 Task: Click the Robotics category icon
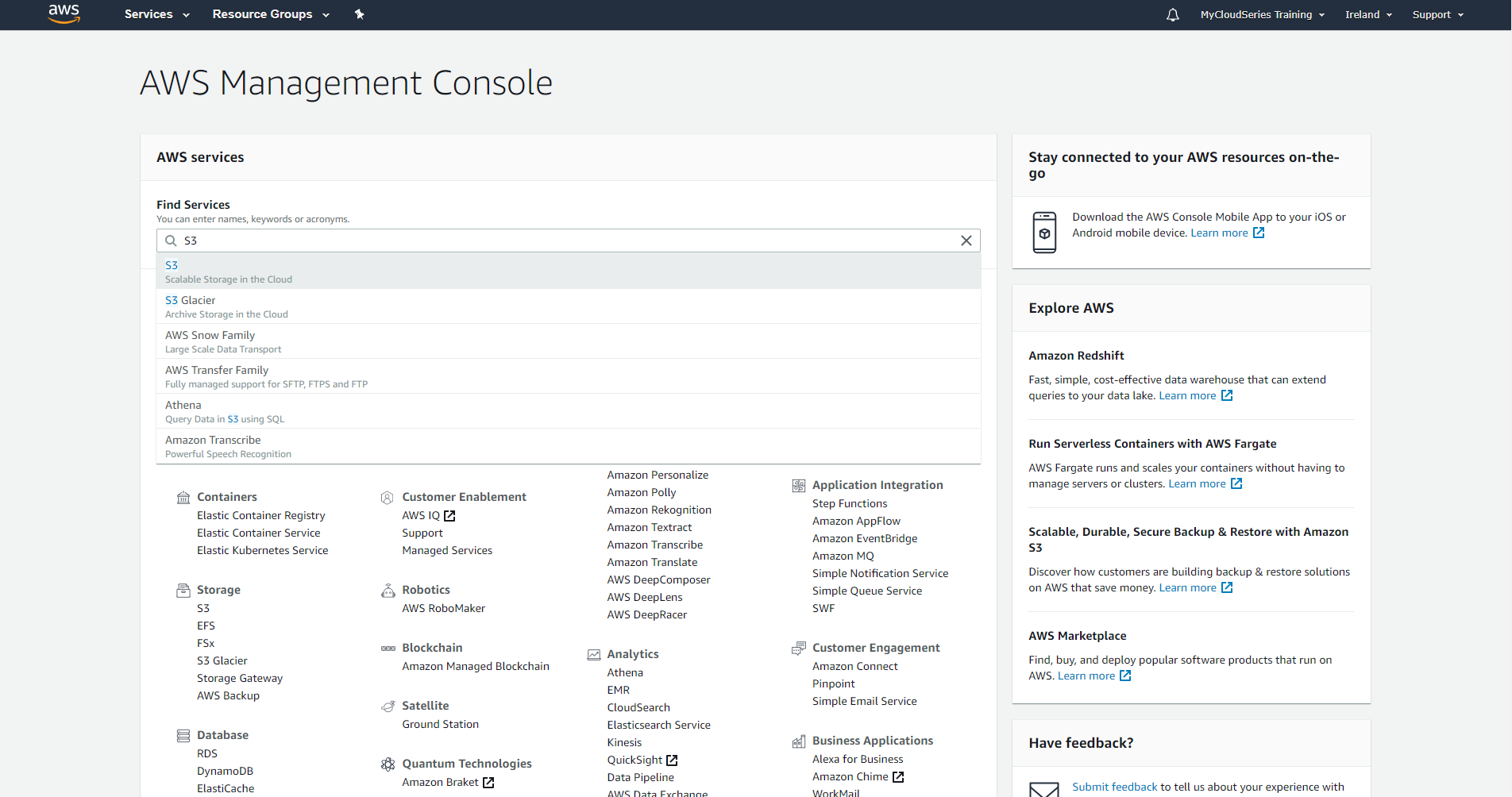[x=388, y=590]
